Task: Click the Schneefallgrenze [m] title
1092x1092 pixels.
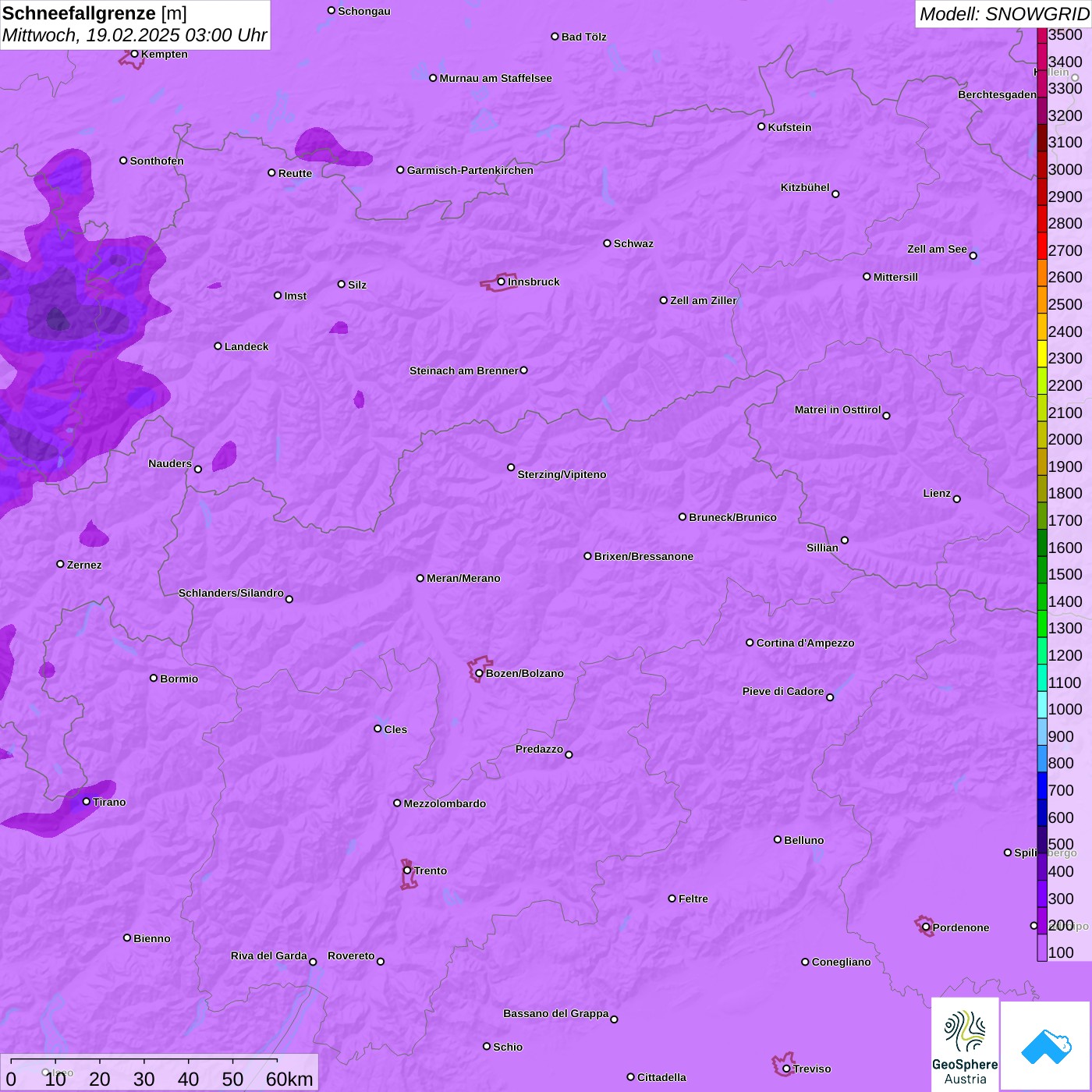Action: click(94, 13)
